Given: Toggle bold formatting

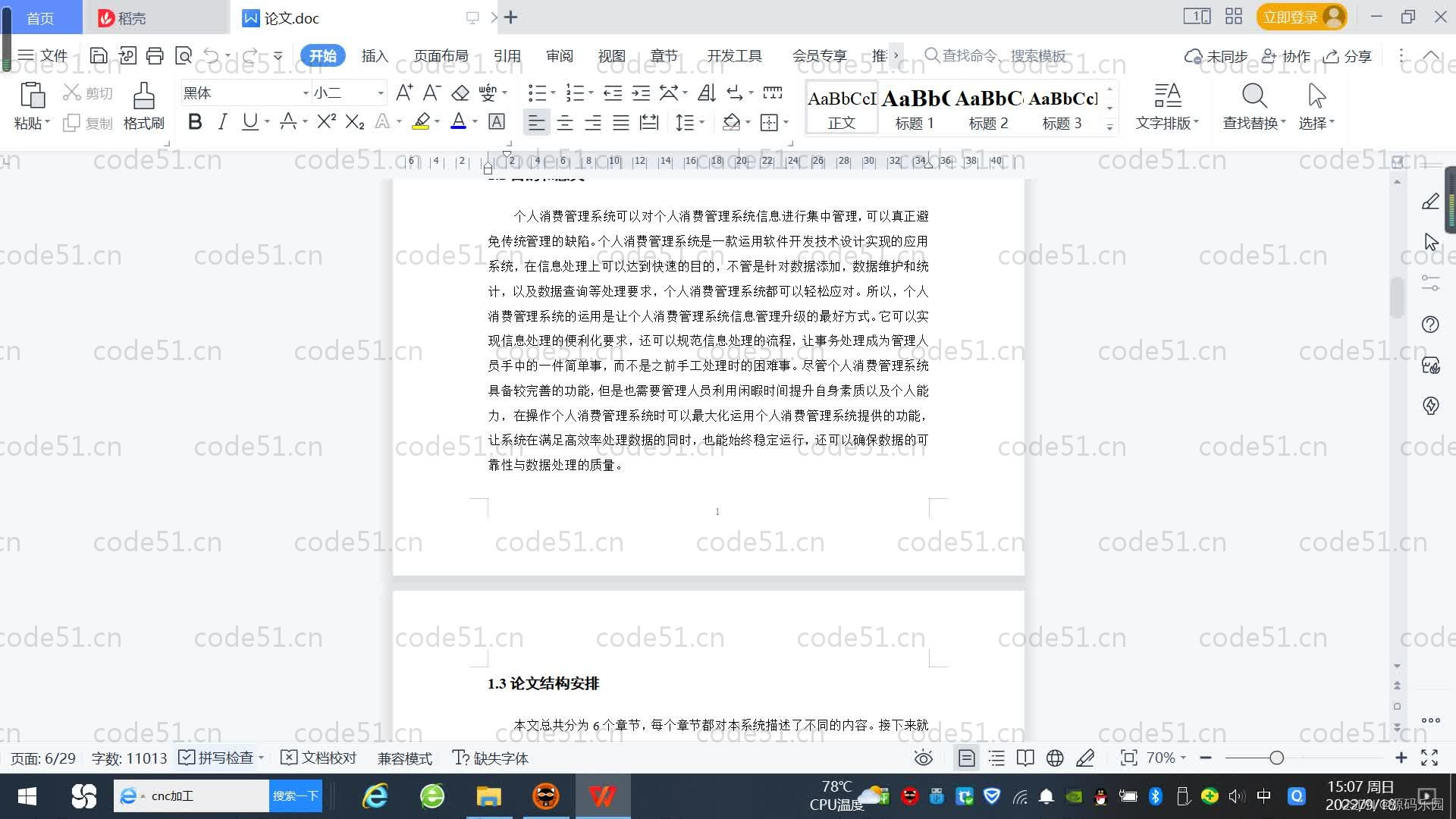Looking at the screenshot, I should coord(195,121).
